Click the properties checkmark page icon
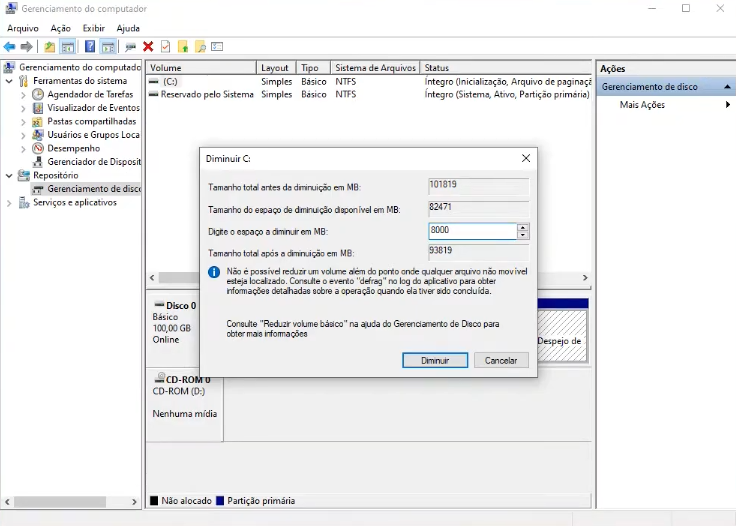 (165, 46)
